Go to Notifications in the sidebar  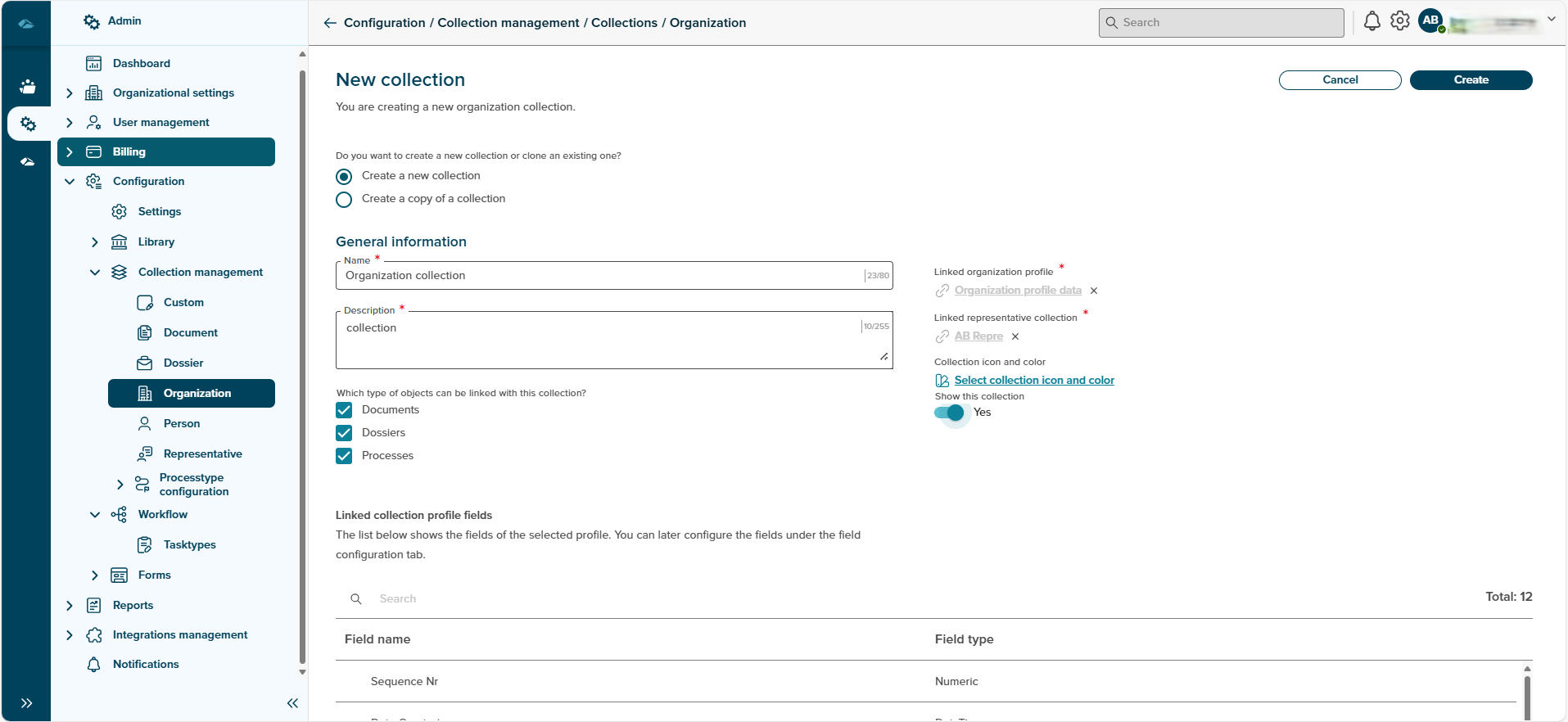pyautogui.click(x=146, y=664)
